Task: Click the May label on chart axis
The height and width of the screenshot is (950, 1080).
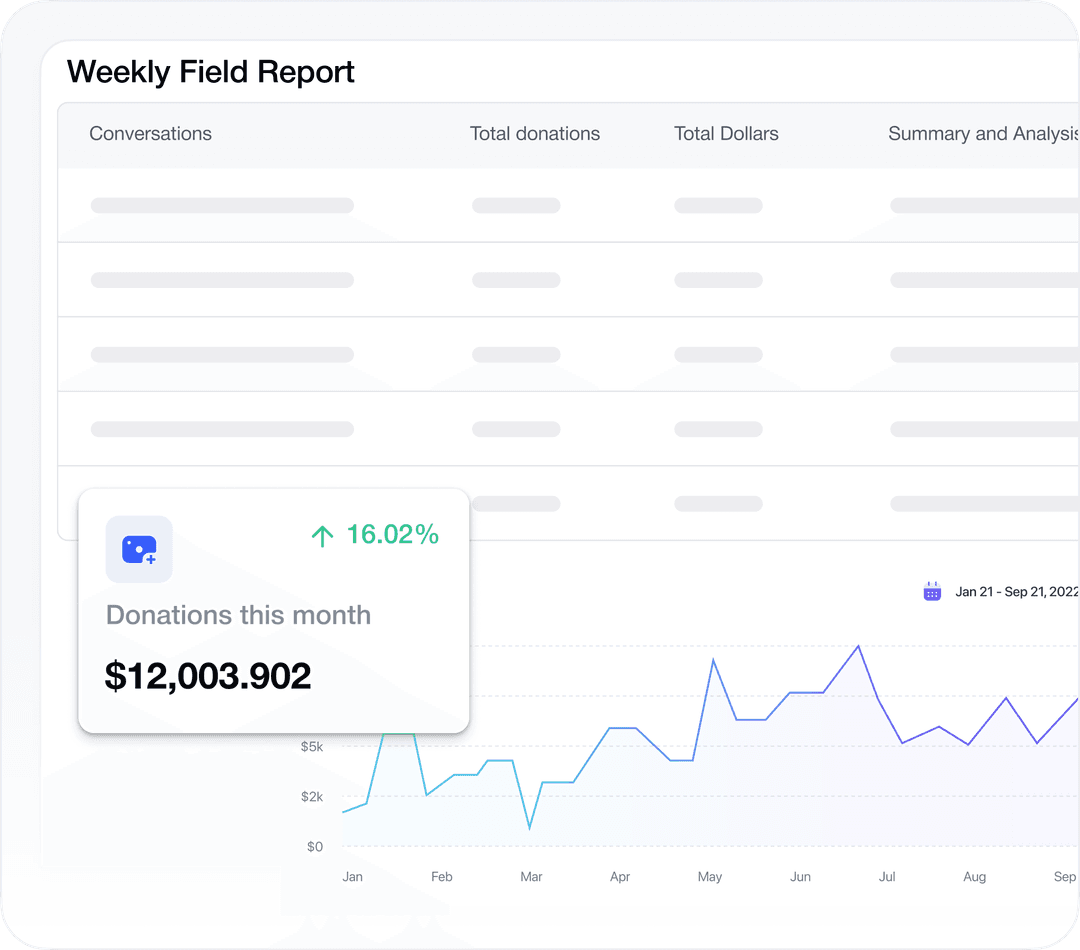Action: click(710, 877)
